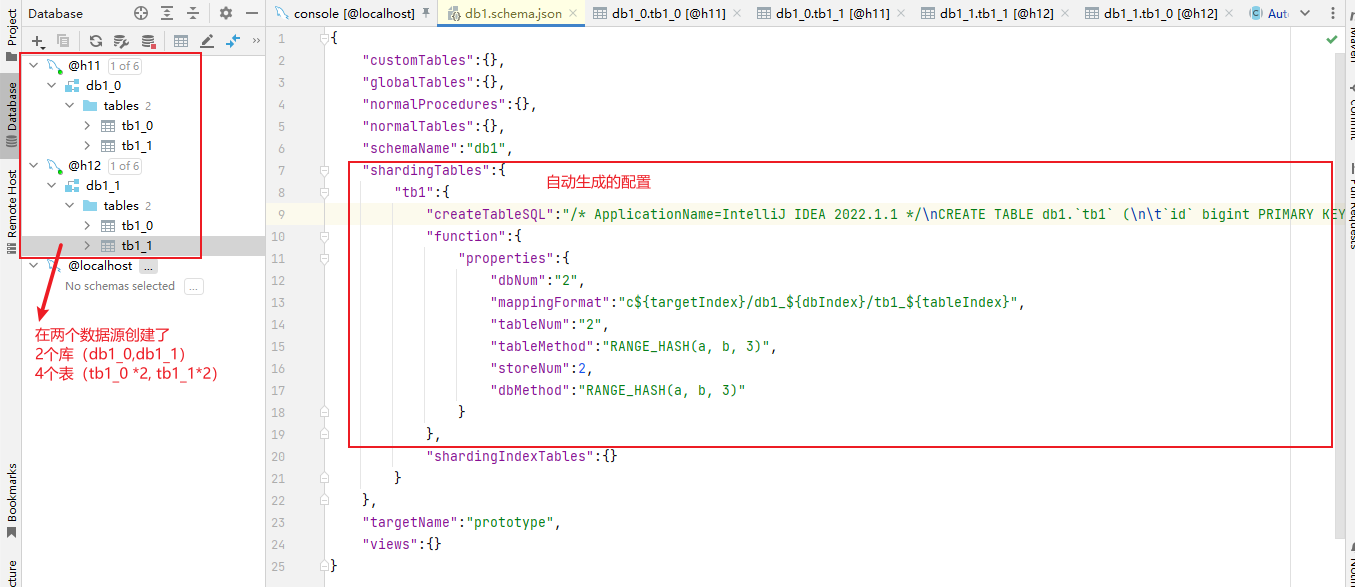1355x587 pixels.
Task: Open Data Source Properties wrench icon
Action: click(121, 41)
